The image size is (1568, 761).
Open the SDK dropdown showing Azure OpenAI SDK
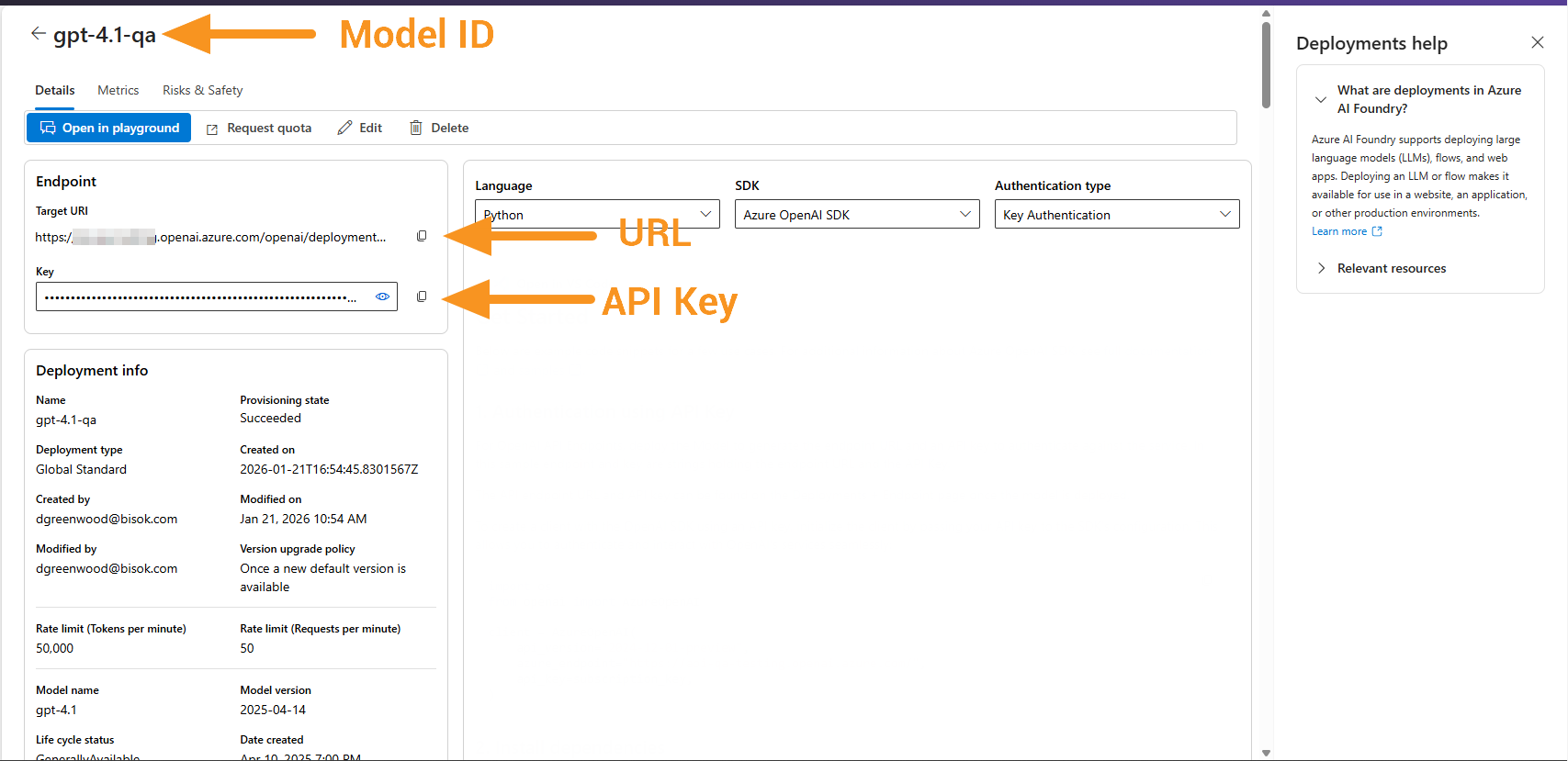click(857, 215)
